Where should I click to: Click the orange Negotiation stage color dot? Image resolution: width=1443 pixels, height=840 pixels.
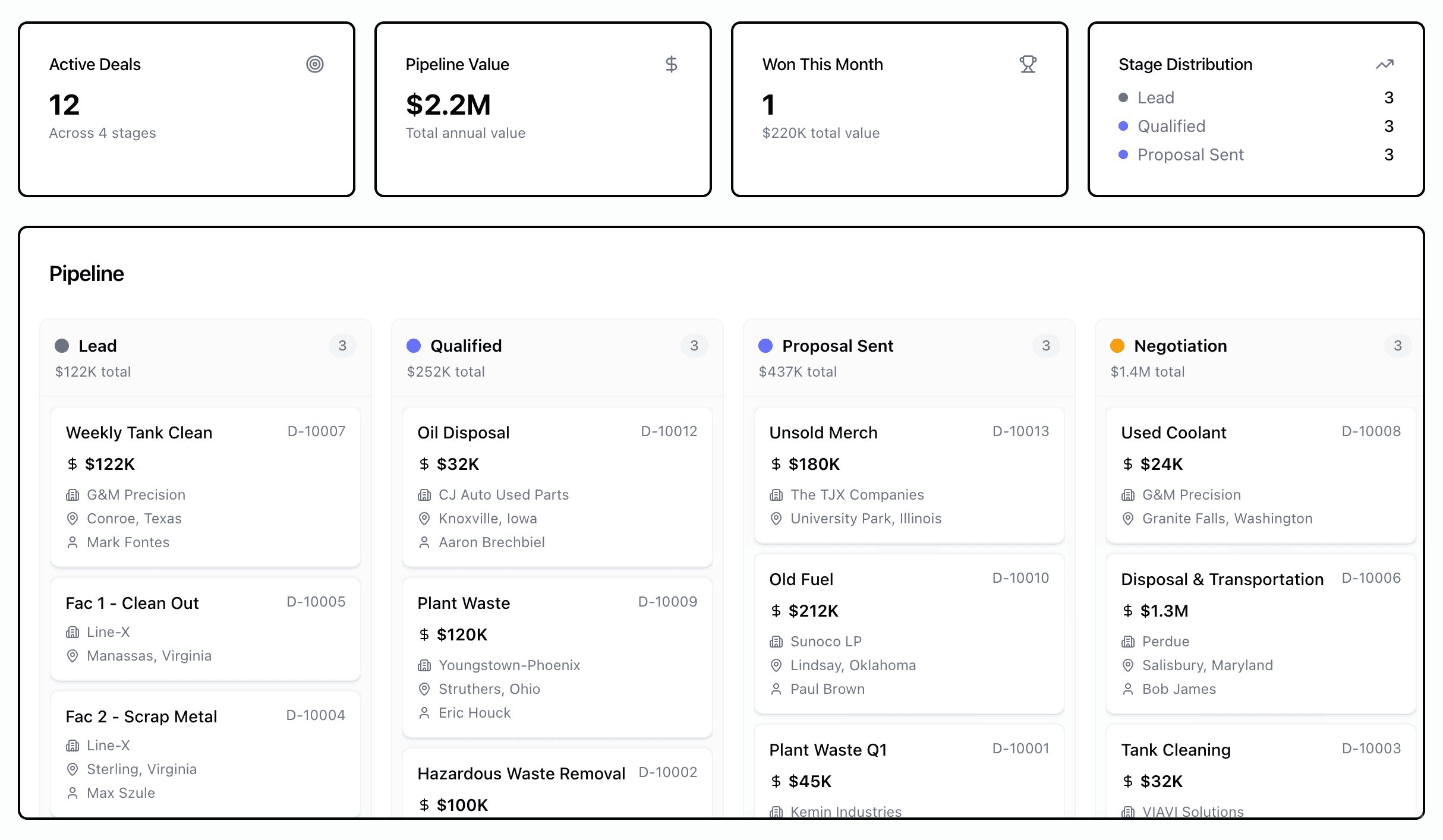1118,345
